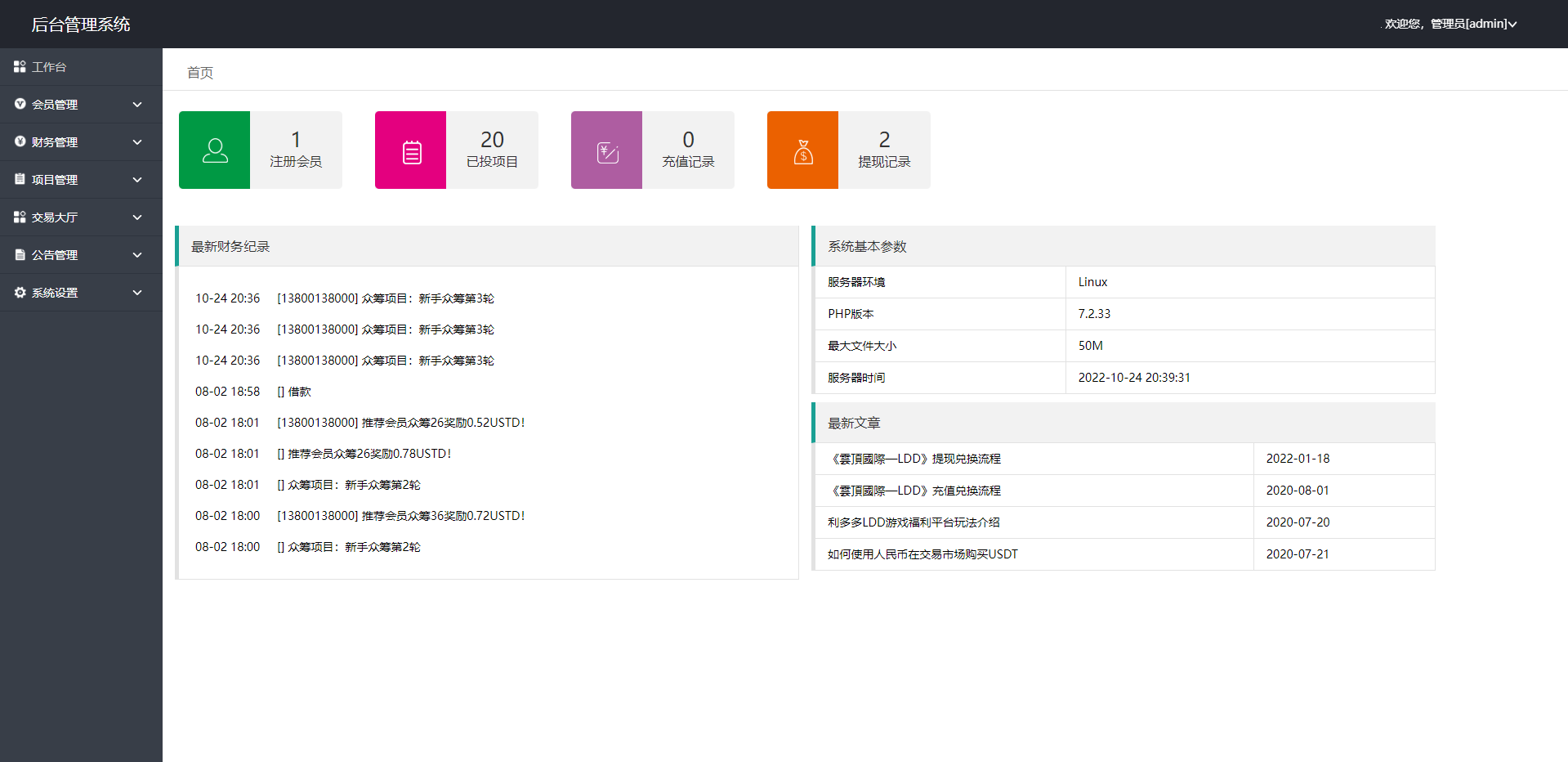Click the Linux server environment value
Screen dimensions: 1568x762
(x=1092, y=282)
